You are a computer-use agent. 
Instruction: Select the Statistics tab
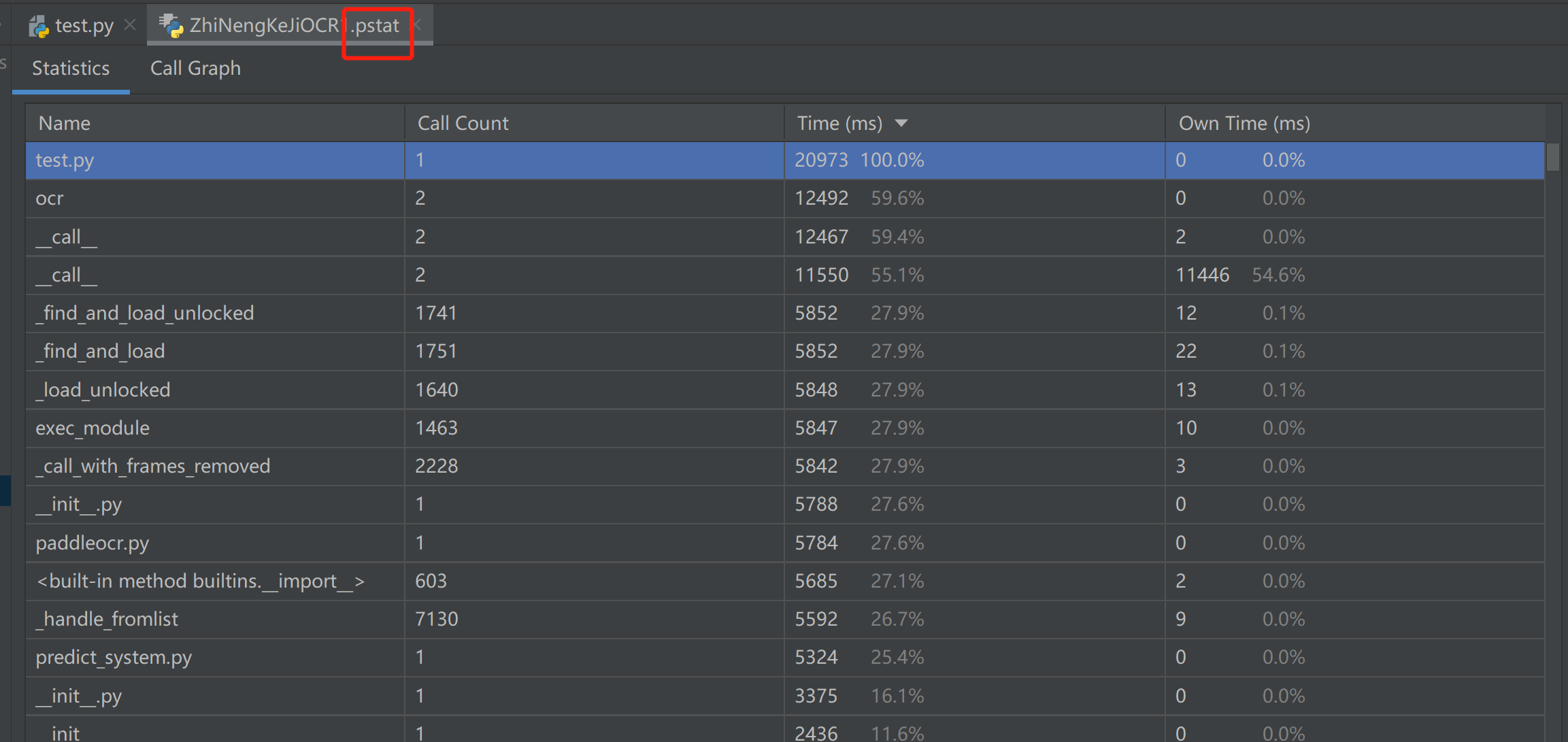pos(71,68)
